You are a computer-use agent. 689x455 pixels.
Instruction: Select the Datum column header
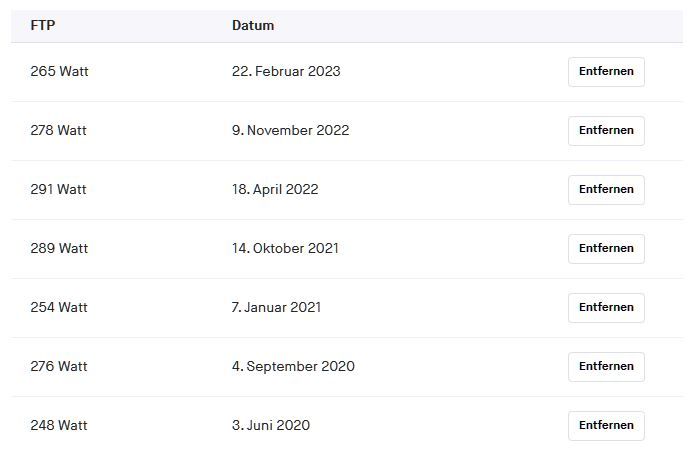click(253, 26)
